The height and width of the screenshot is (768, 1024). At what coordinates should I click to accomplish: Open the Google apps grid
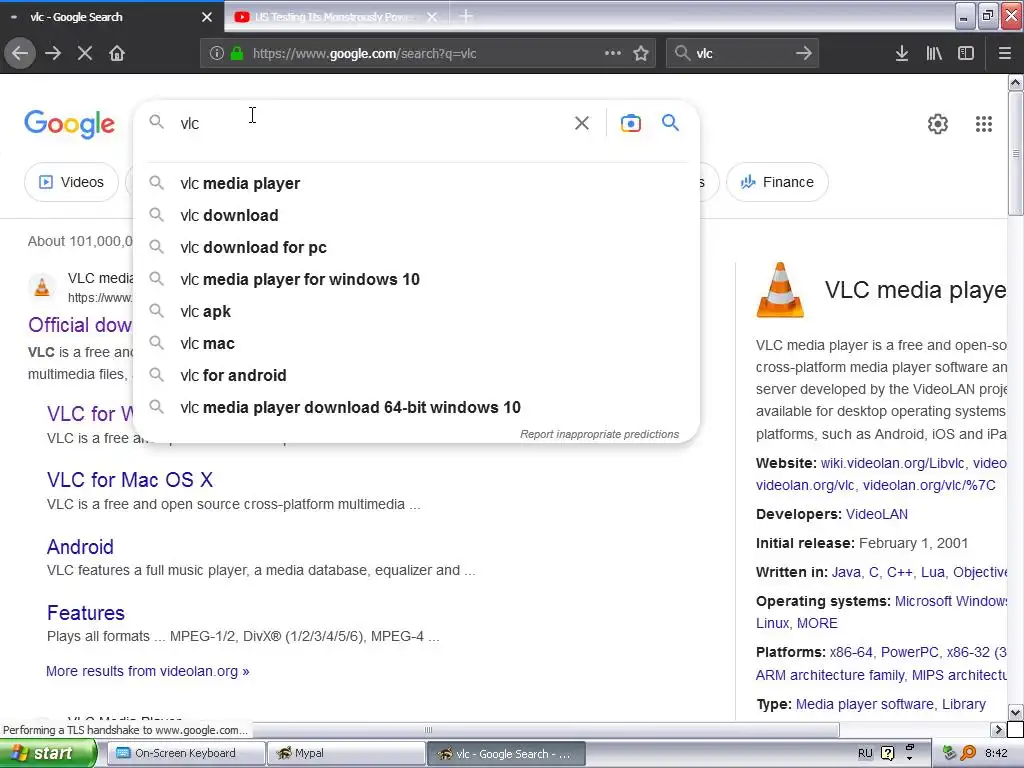(984, 123)
